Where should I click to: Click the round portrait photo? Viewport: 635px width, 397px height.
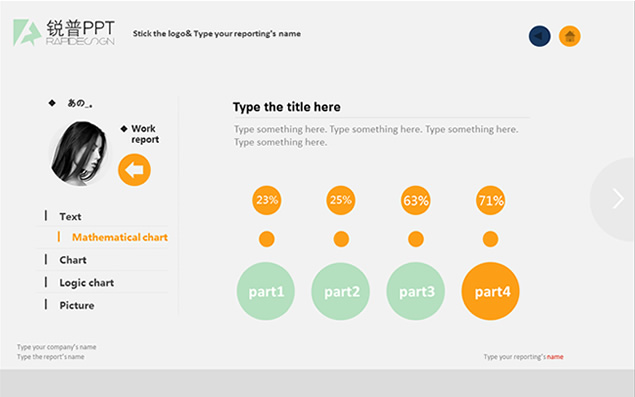(79, 154)
